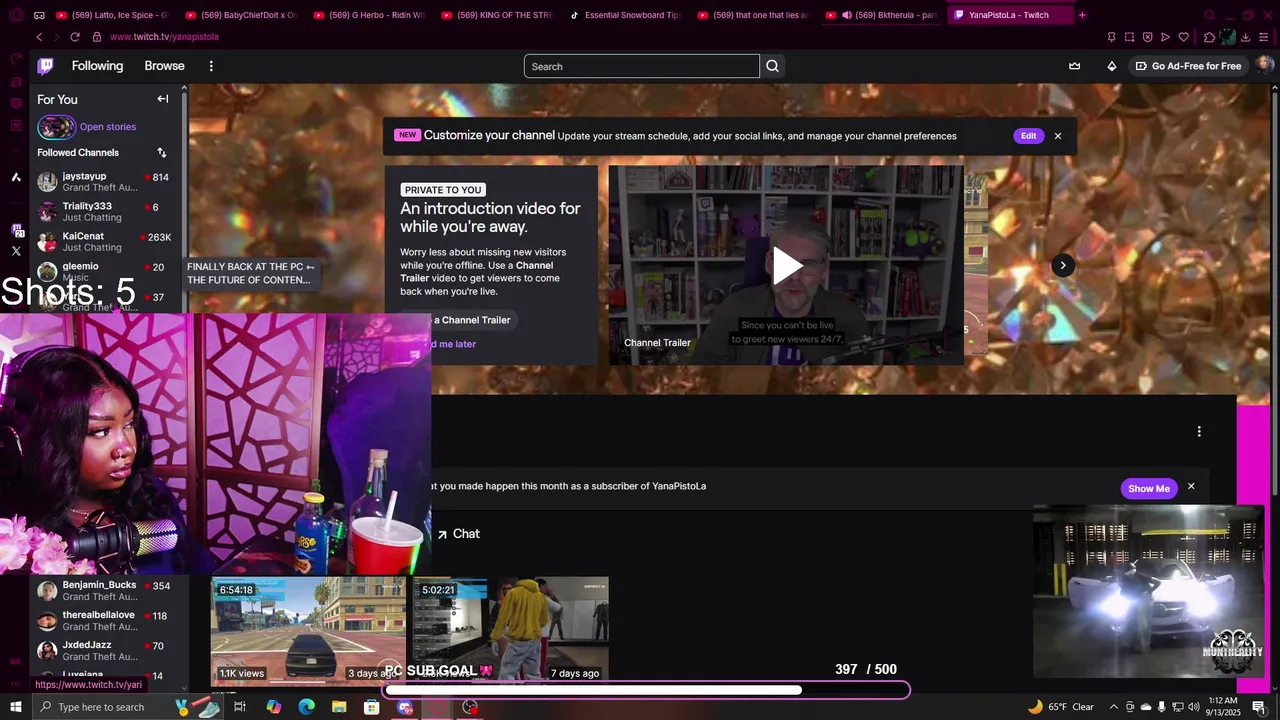Open Microsoft Store from taskbar
This screenshot has height=720, width=1280.
coord(372,707)
